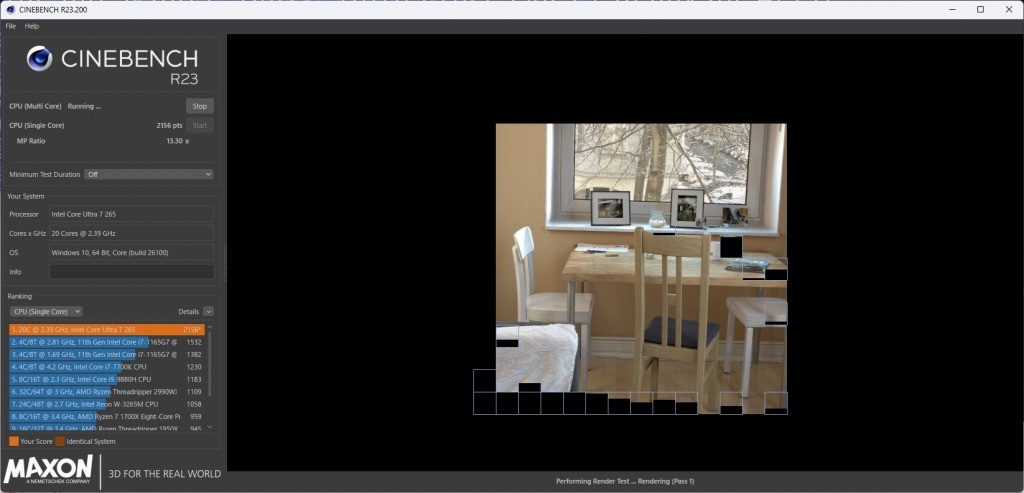Open the File menu
The image size is (1024, 493).
tap(11, 26)
